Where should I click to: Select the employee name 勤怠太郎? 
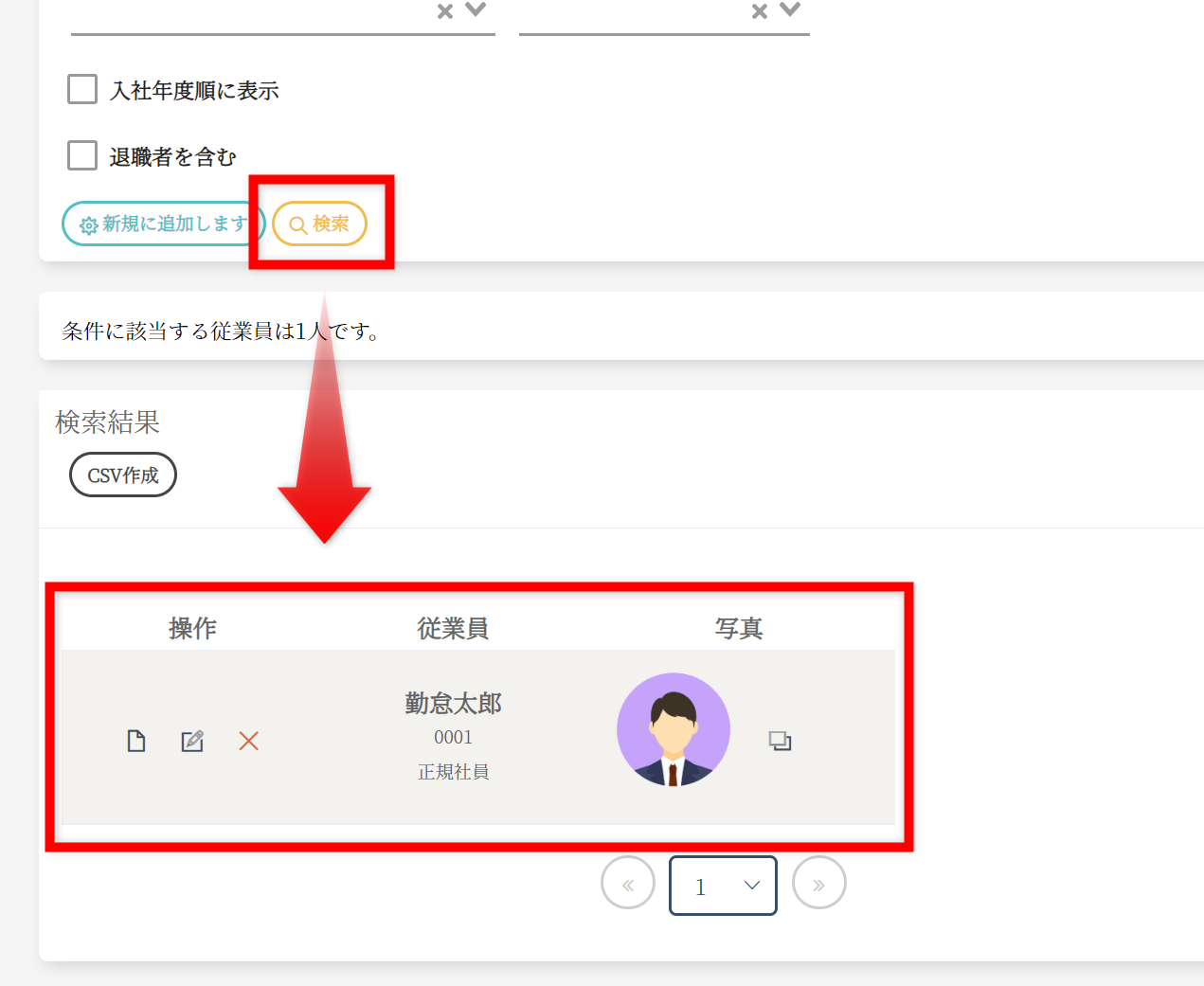453,704
